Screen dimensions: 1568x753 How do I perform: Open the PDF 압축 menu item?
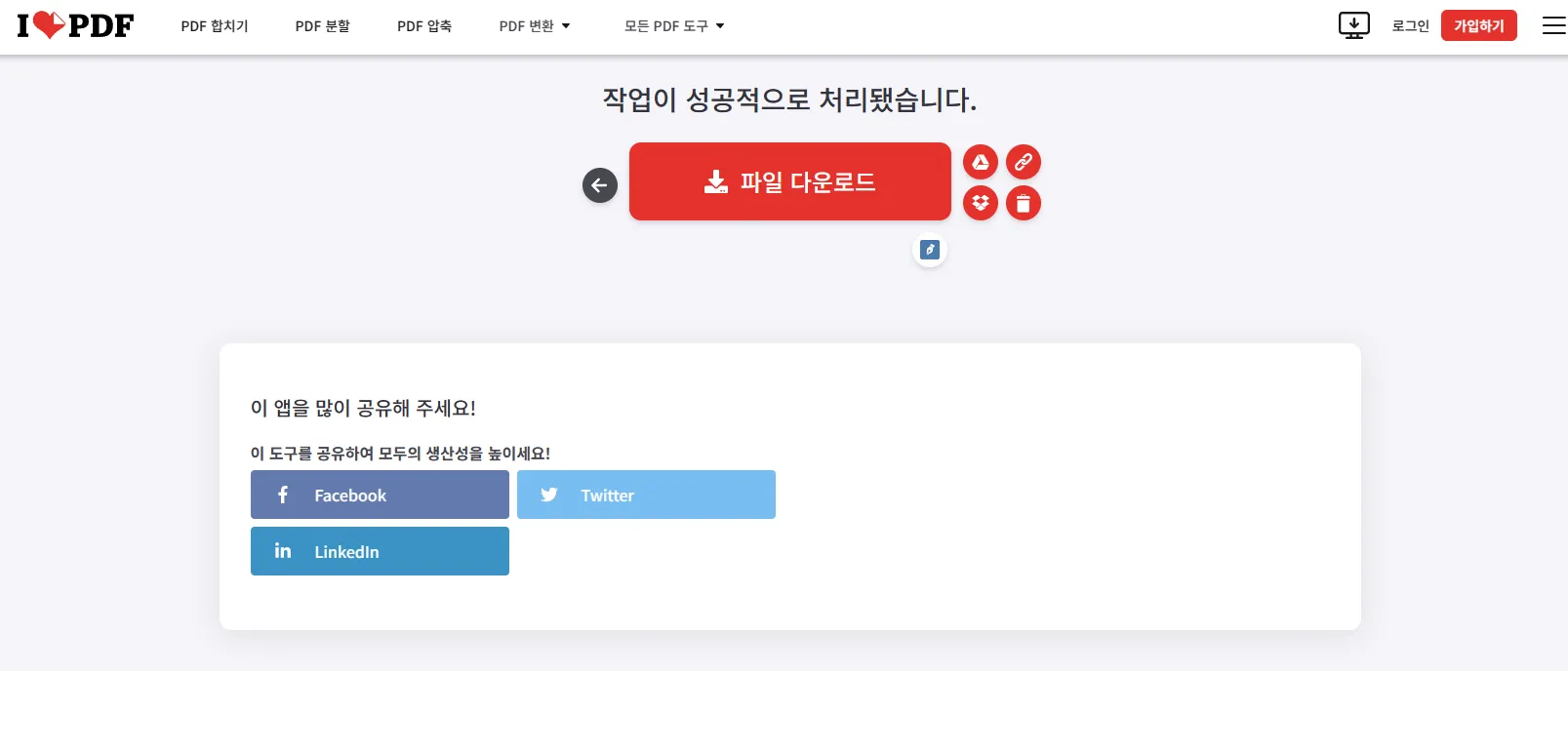(x=424, y=26)
